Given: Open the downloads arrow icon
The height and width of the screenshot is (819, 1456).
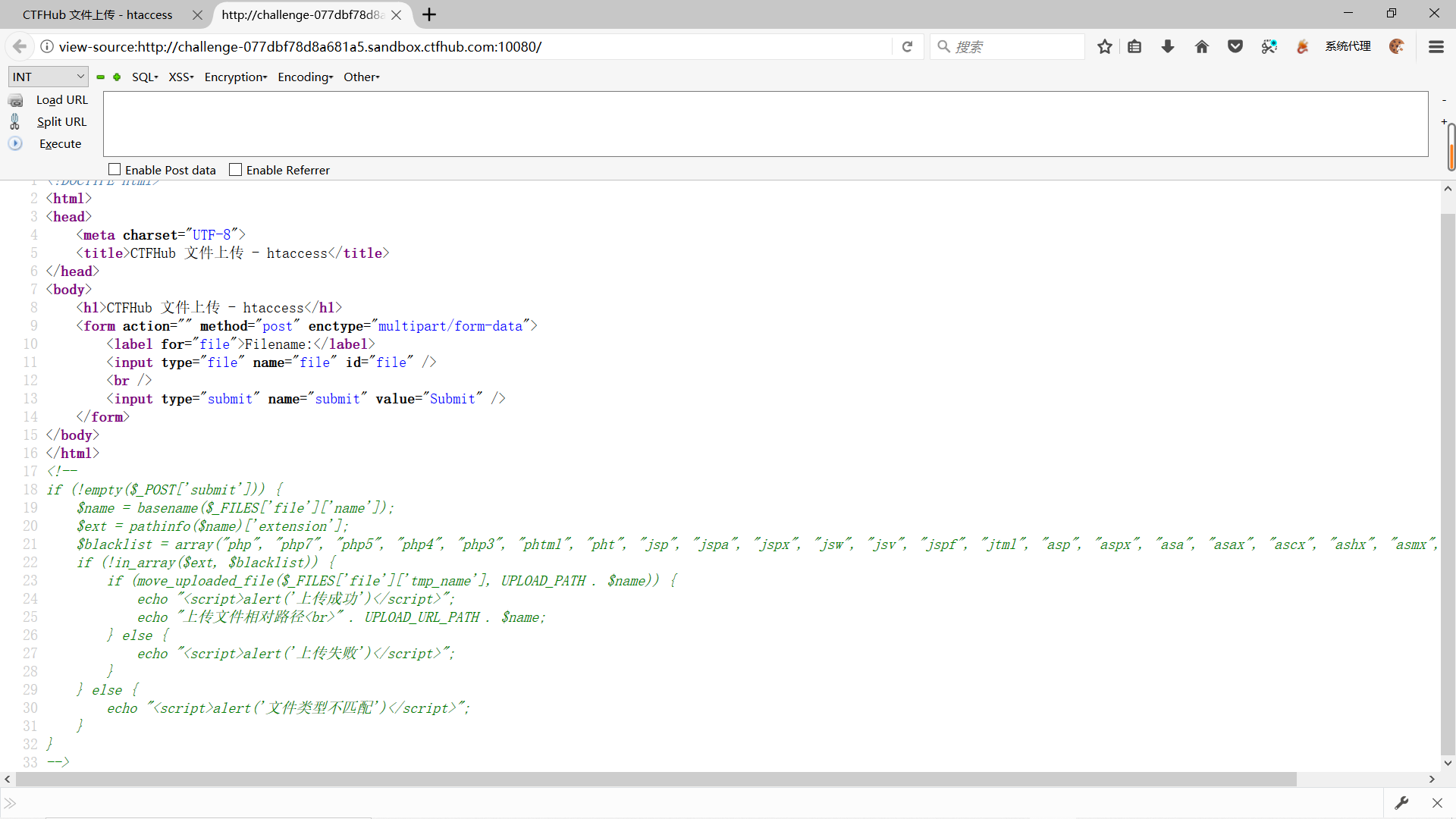Looking at the screenshot, I should pyautogui.click(x=1168, y=47).
